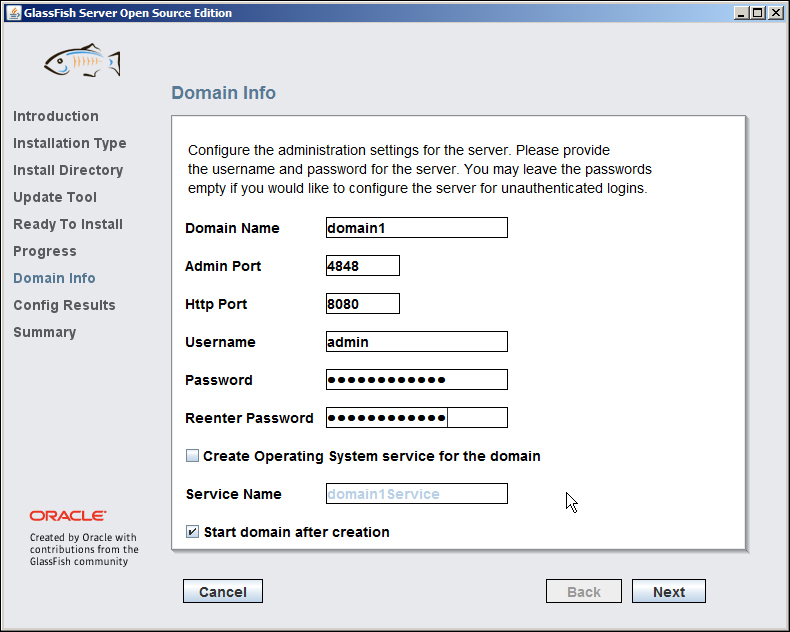Viewport: 790px width, 632px height.
Task: Click the Java icon in title bar
Action: [x=12, y=13]
